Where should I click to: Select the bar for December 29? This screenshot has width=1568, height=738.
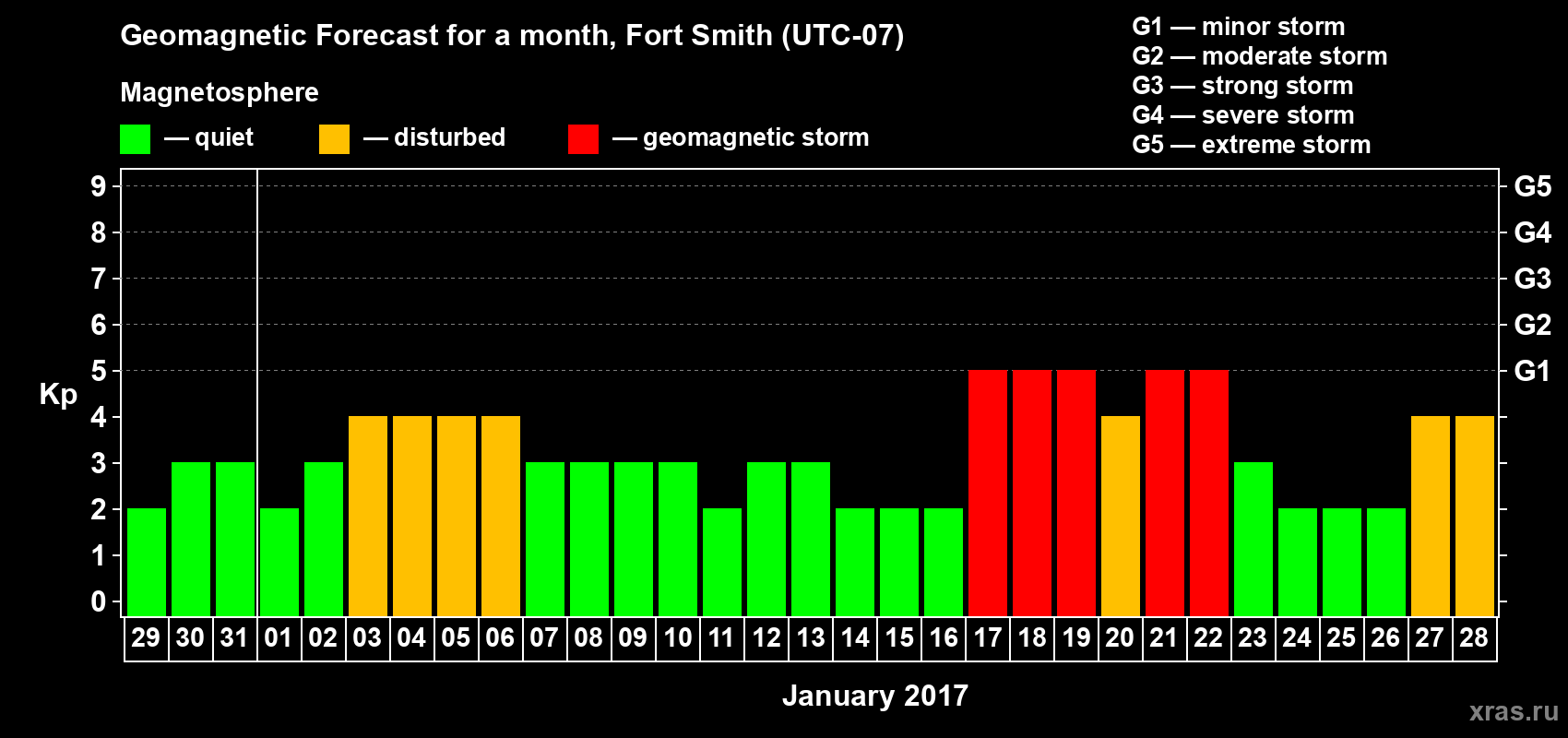147,562
